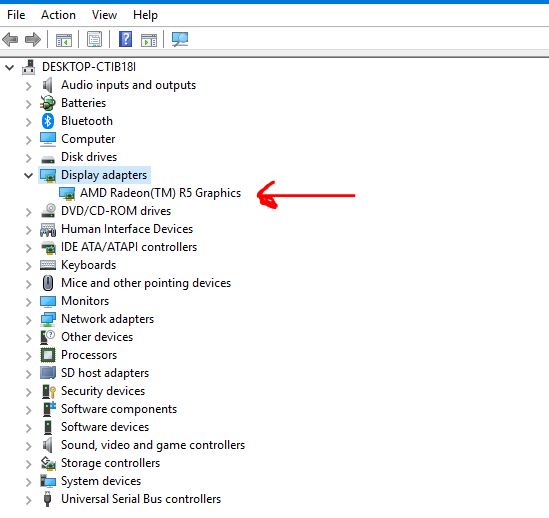
Task: Click the Mice and other pointing devices icon
Action: [x=48, y=283]
